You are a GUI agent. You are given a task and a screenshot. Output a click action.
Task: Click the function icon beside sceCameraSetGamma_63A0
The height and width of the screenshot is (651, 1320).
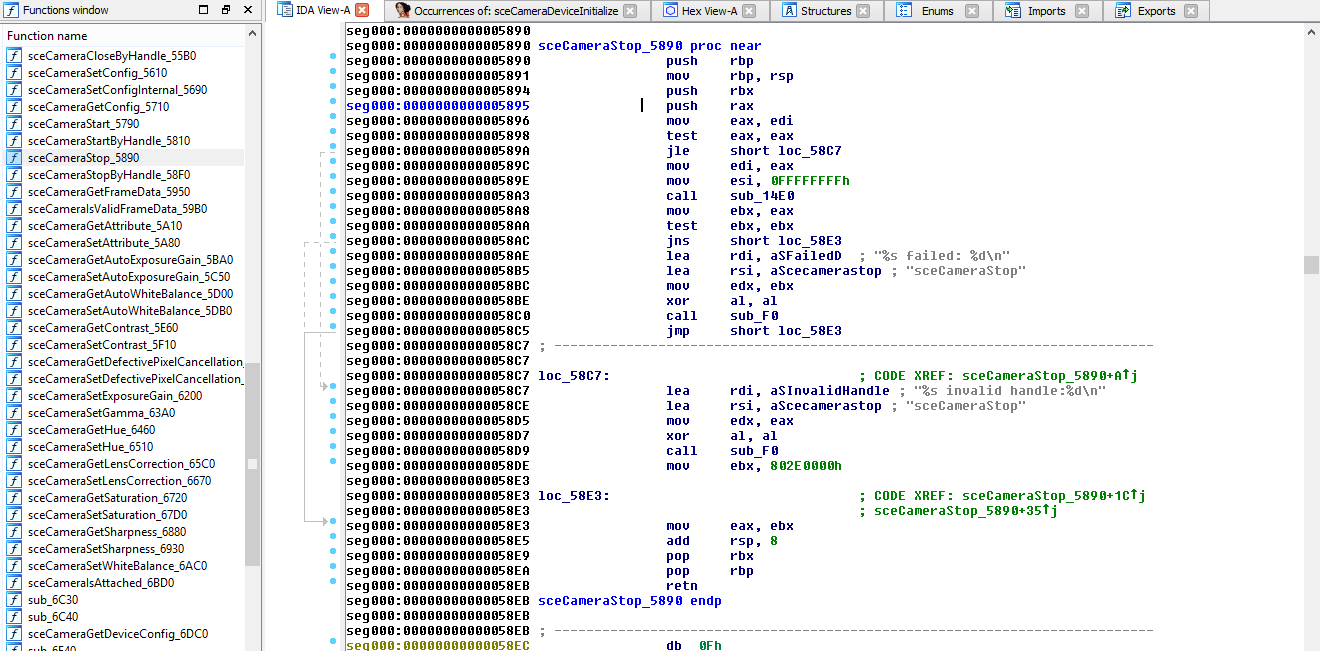coord(14,413)
